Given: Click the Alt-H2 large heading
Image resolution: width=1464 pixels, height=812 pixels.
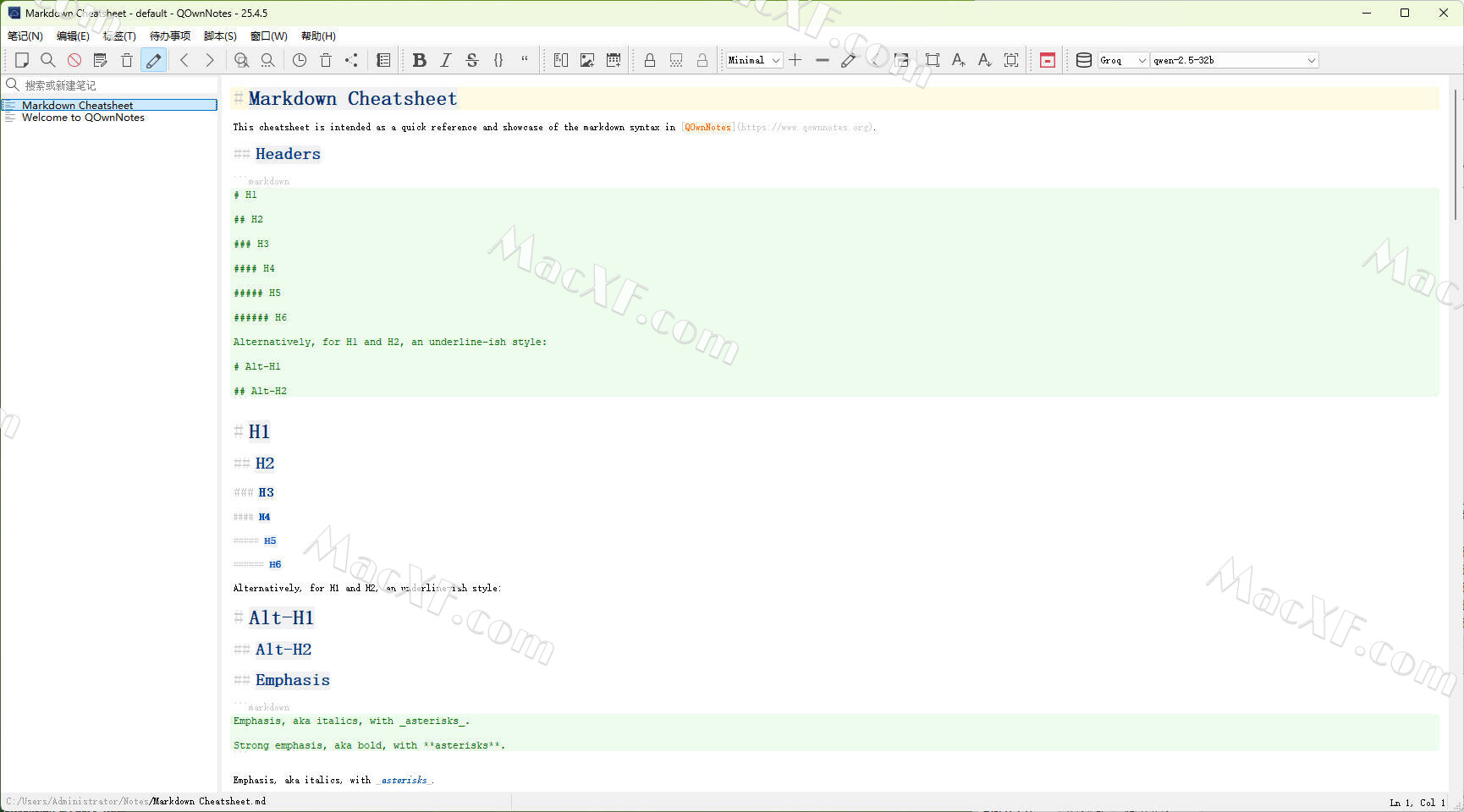Looking at the screenshot, I should pos(283,650).
